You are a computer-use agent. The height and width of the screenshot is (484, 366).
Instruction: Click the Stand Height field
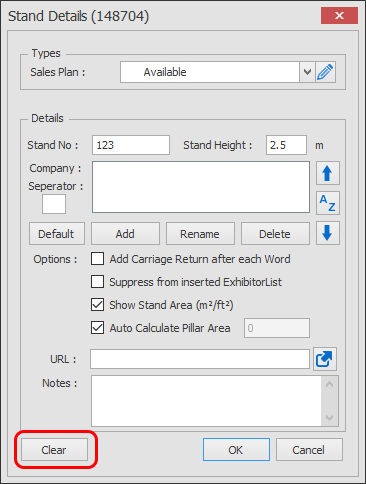286,145
